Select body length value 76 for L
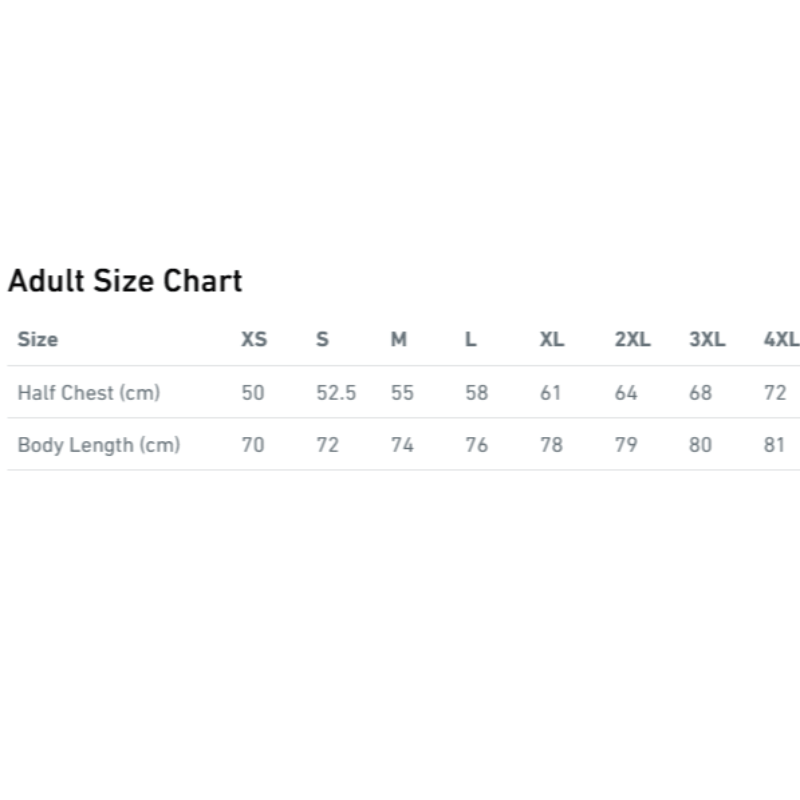The height and width of the screenshot is (800, 800). (477, 444)
